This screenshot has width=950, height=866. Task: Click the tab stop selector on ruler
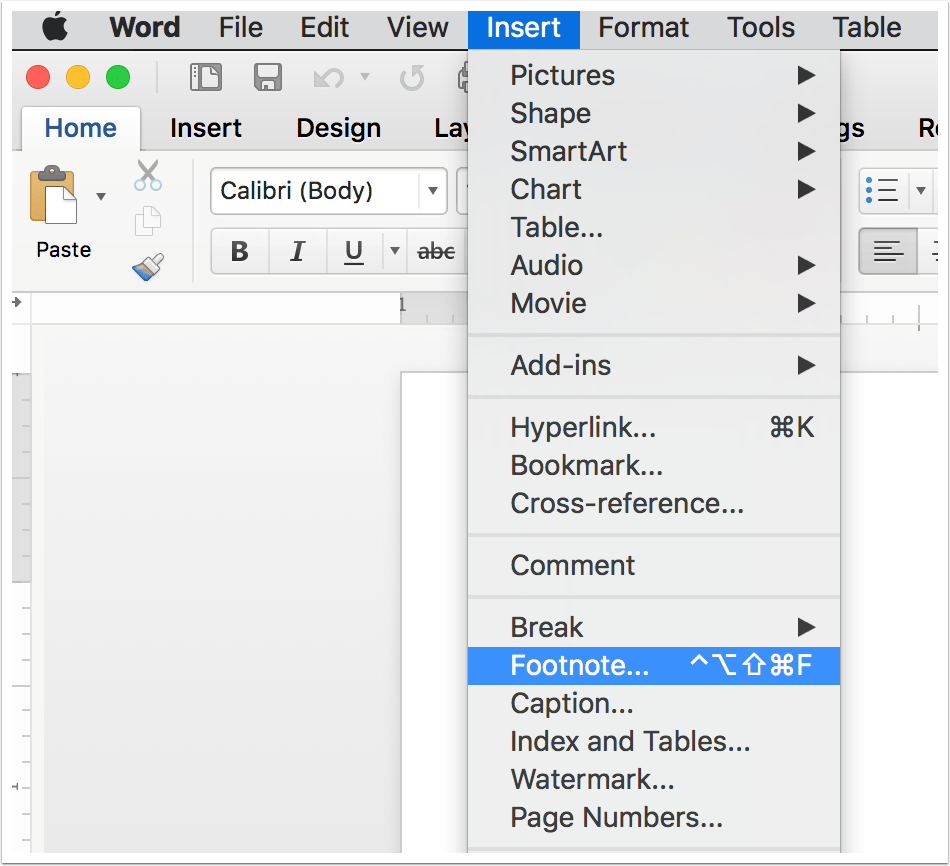(17, 302)
